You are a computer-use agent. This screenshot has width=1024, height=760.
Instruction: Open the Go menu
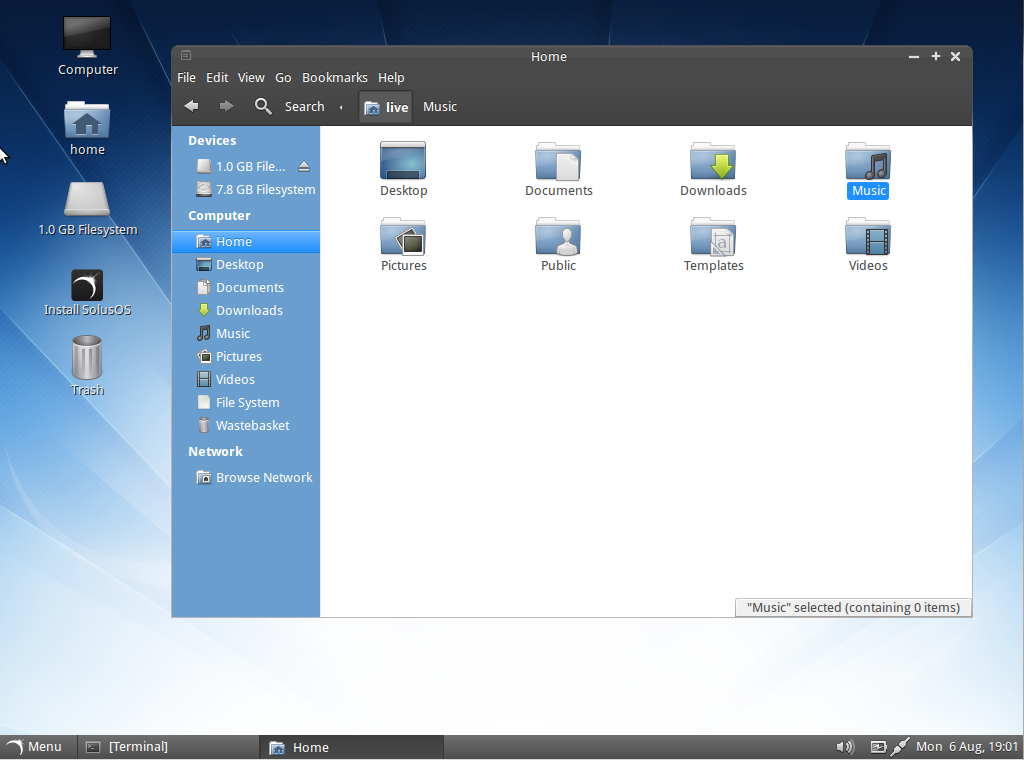[283, 77]
